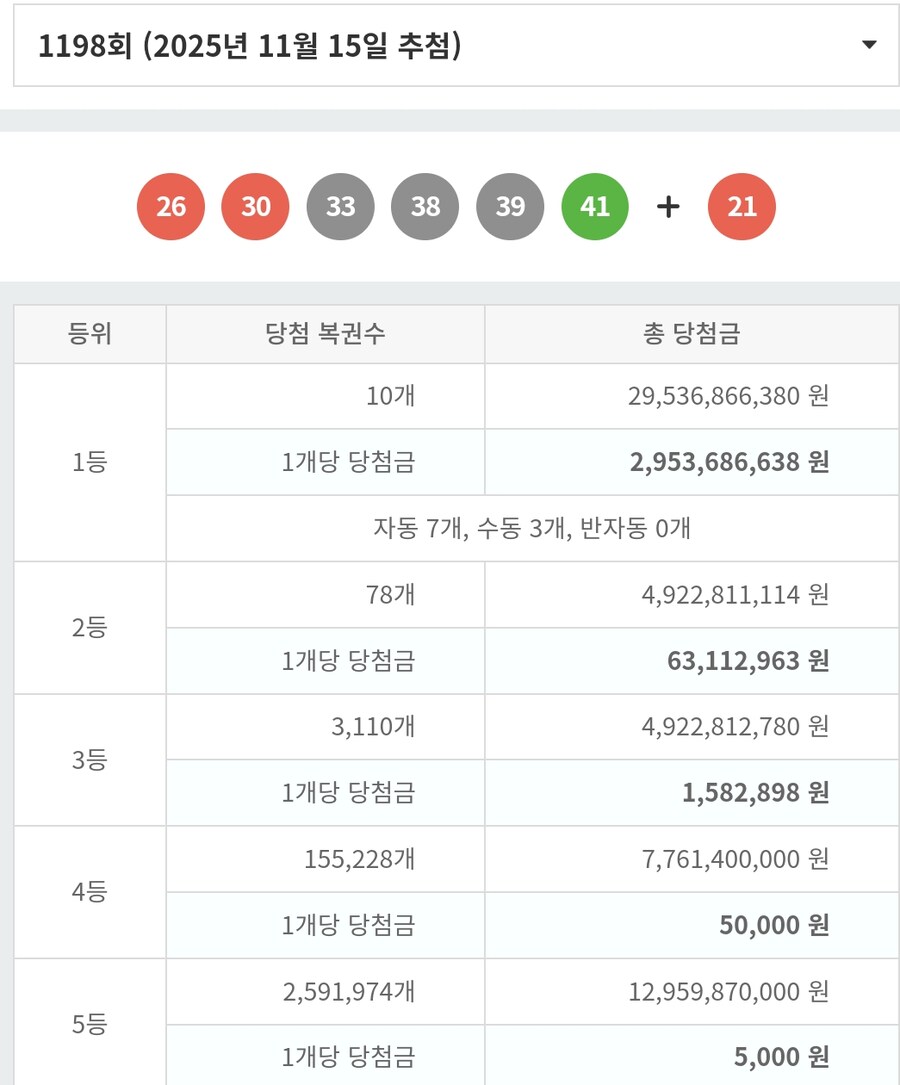Click the gray number ball 38
This screenshot has height=1085, width=900.
pyautogui.click(x=426, y=206)
